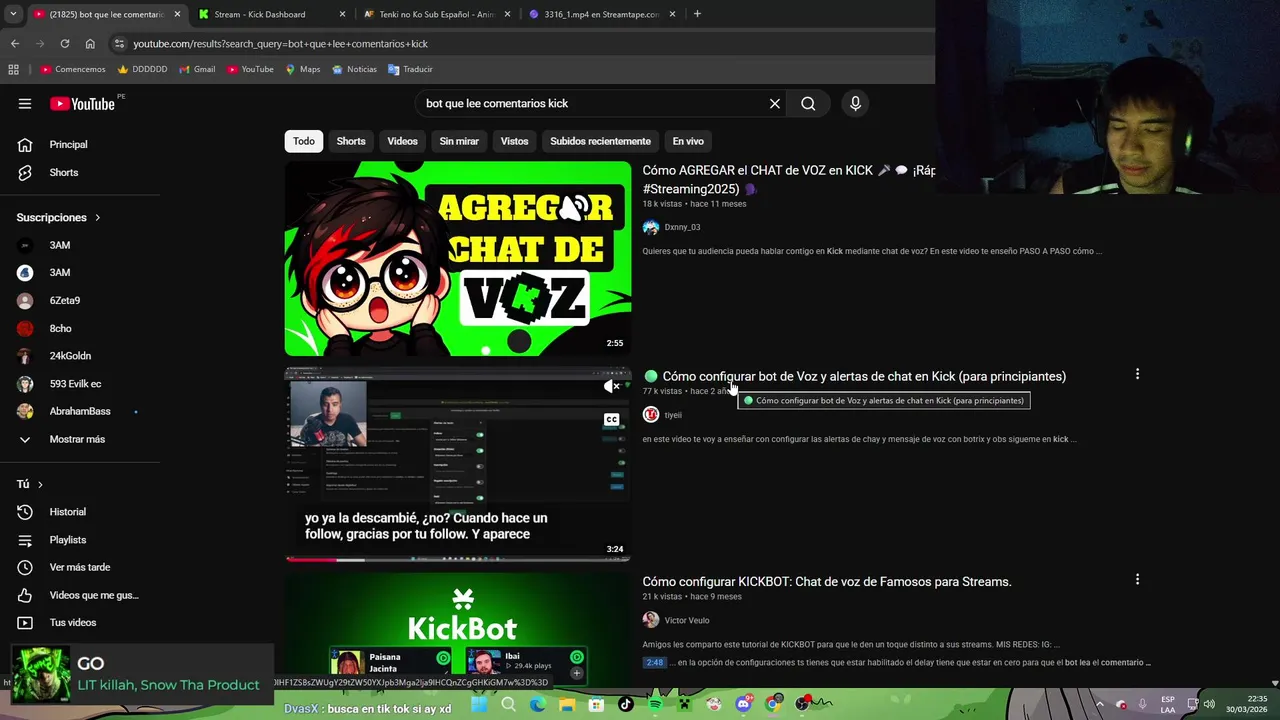The image size is (1280, 720).
Task: Select the En vivo filter chip
Action: pyautogui.click(x=688, y=141)
